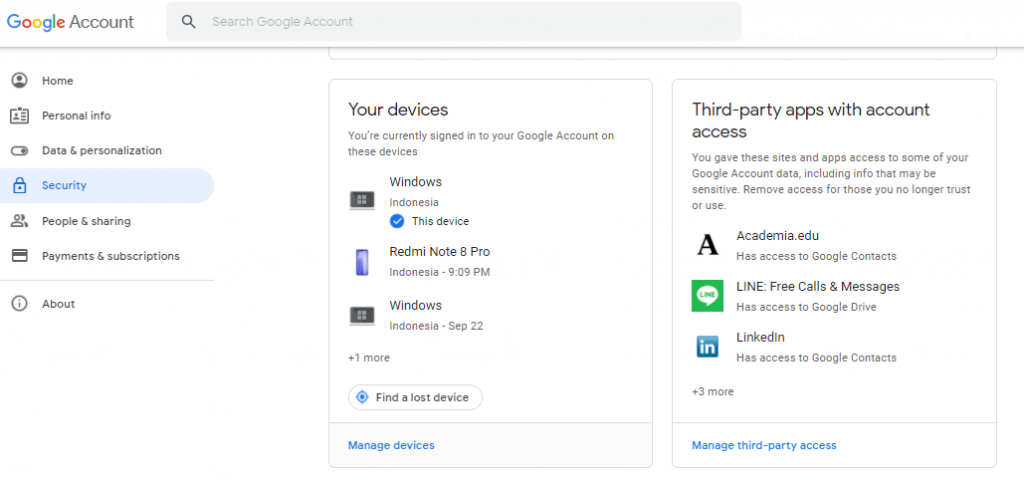Click the Windows device icon dated Sep 22

click(362, 316)
